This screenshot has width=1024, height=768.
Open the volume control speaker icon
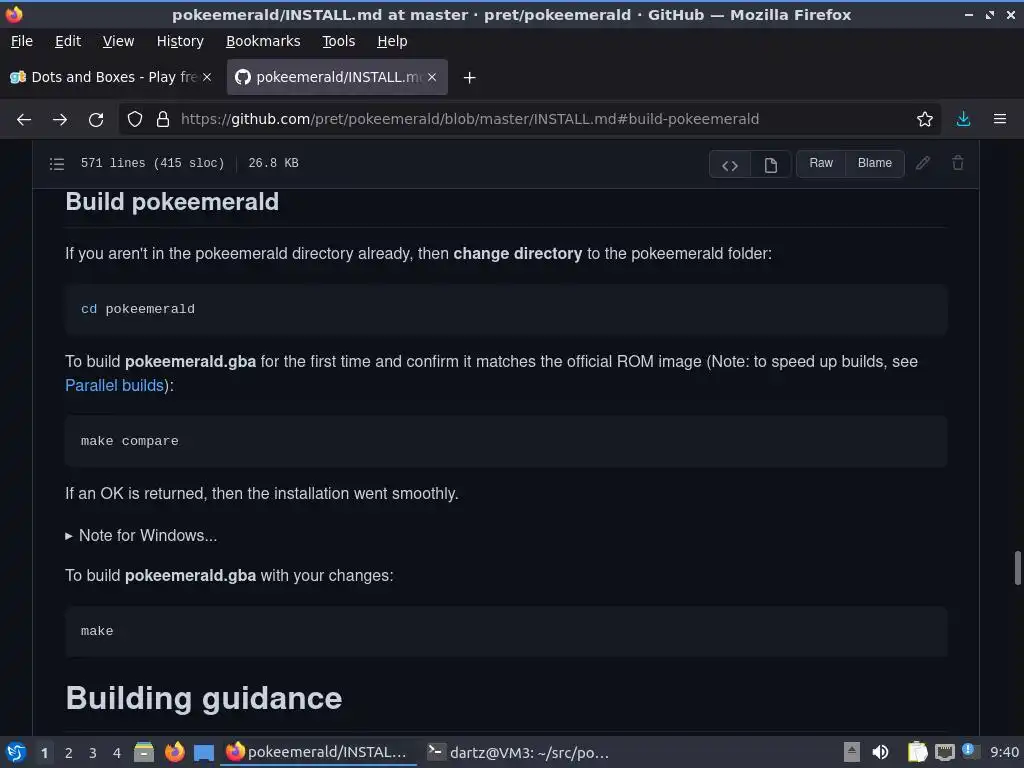click(880, 752)
